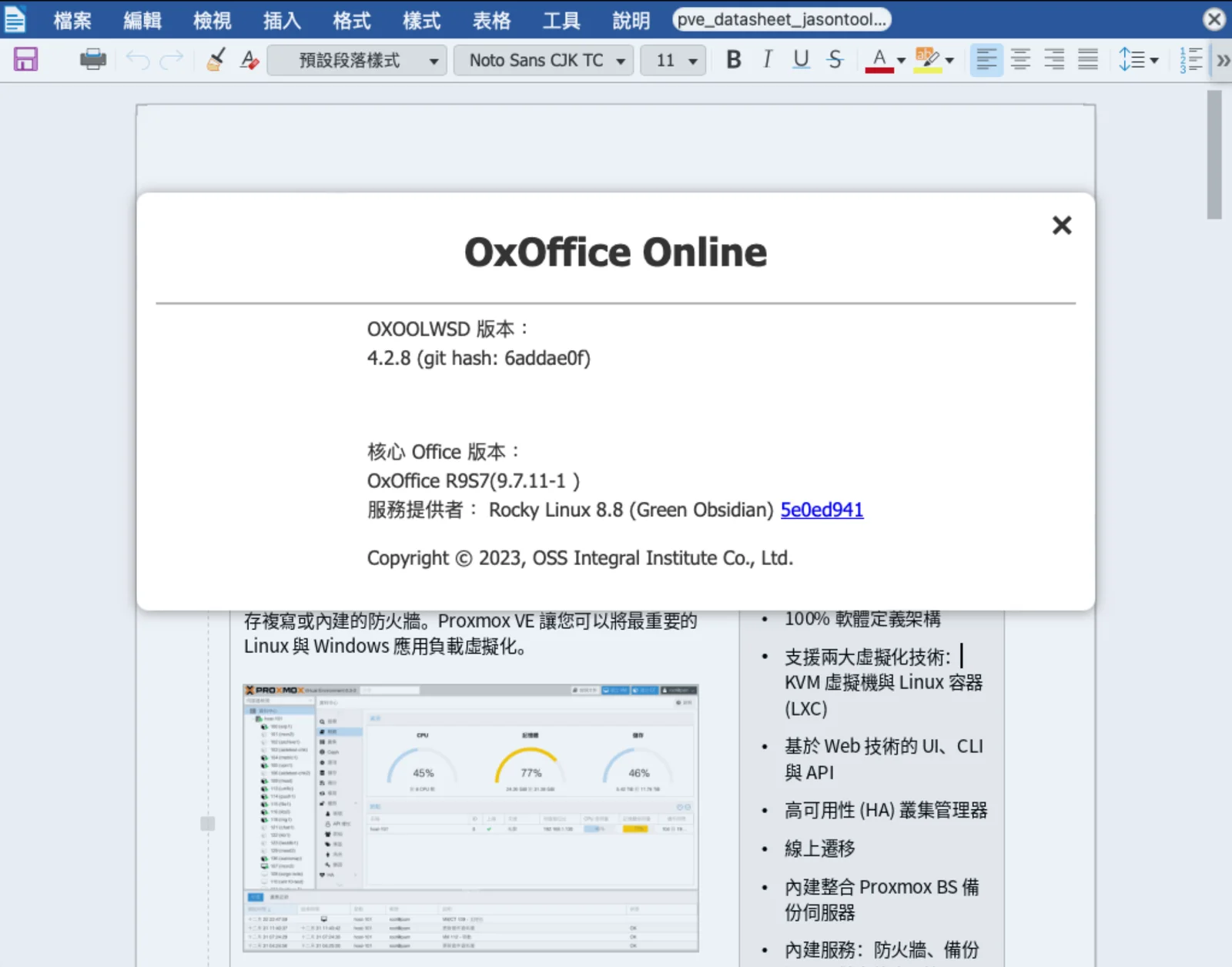Open the 檔案 menu

coord(72,20)
